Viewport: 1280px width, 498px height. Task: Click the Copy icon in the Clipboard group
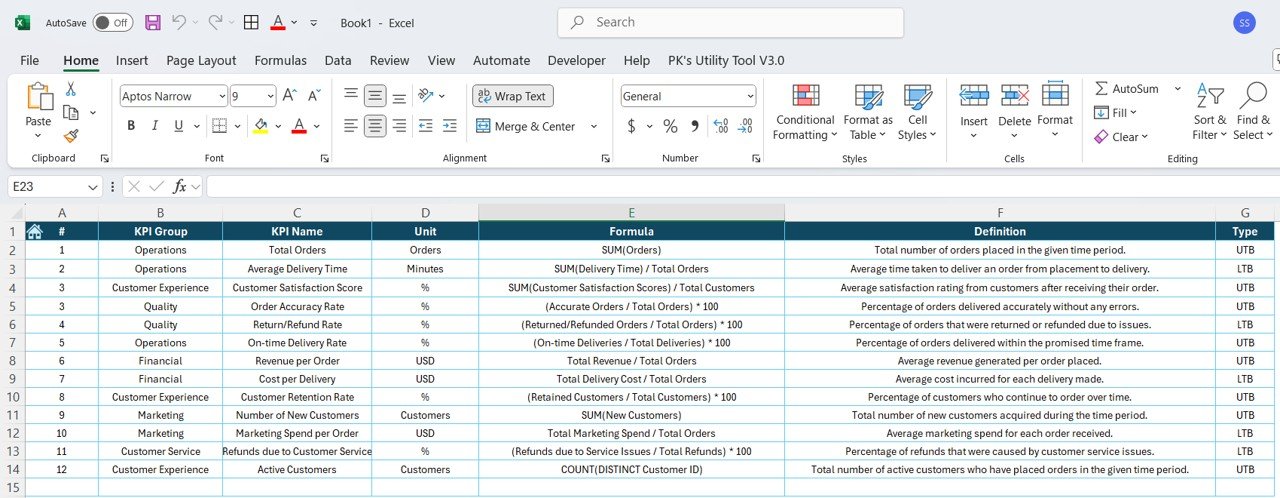[72, 112]
